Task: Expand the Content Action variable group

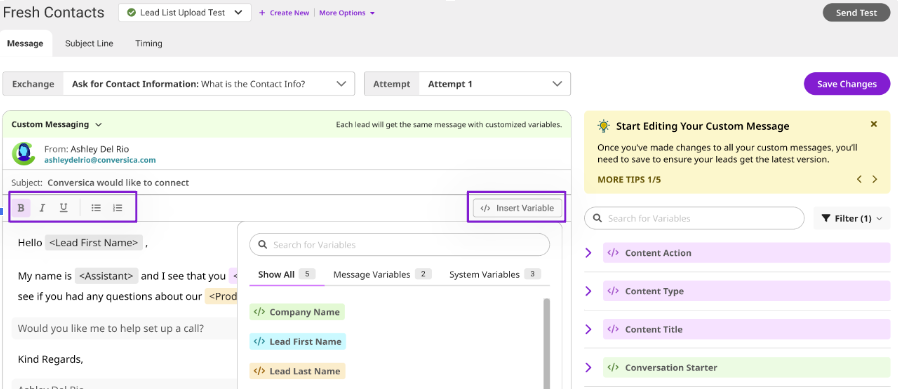Action: (588, 253)
